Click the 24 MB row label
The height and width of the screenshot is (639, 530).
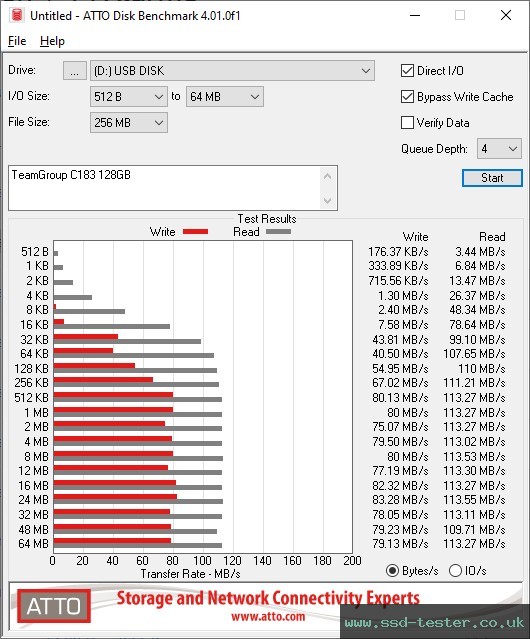(x=33, y=500)
